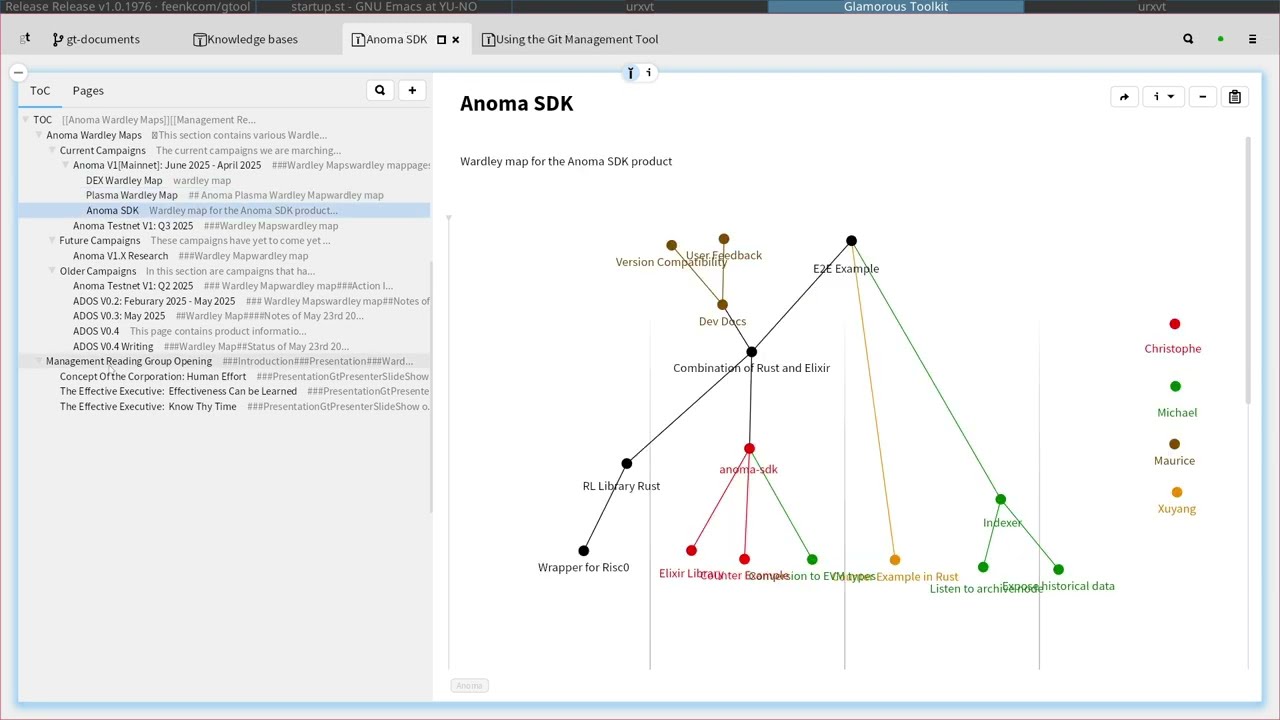Collapse the TOC root node
Screen dimensions: 1280x720
[x=25, y=120]
